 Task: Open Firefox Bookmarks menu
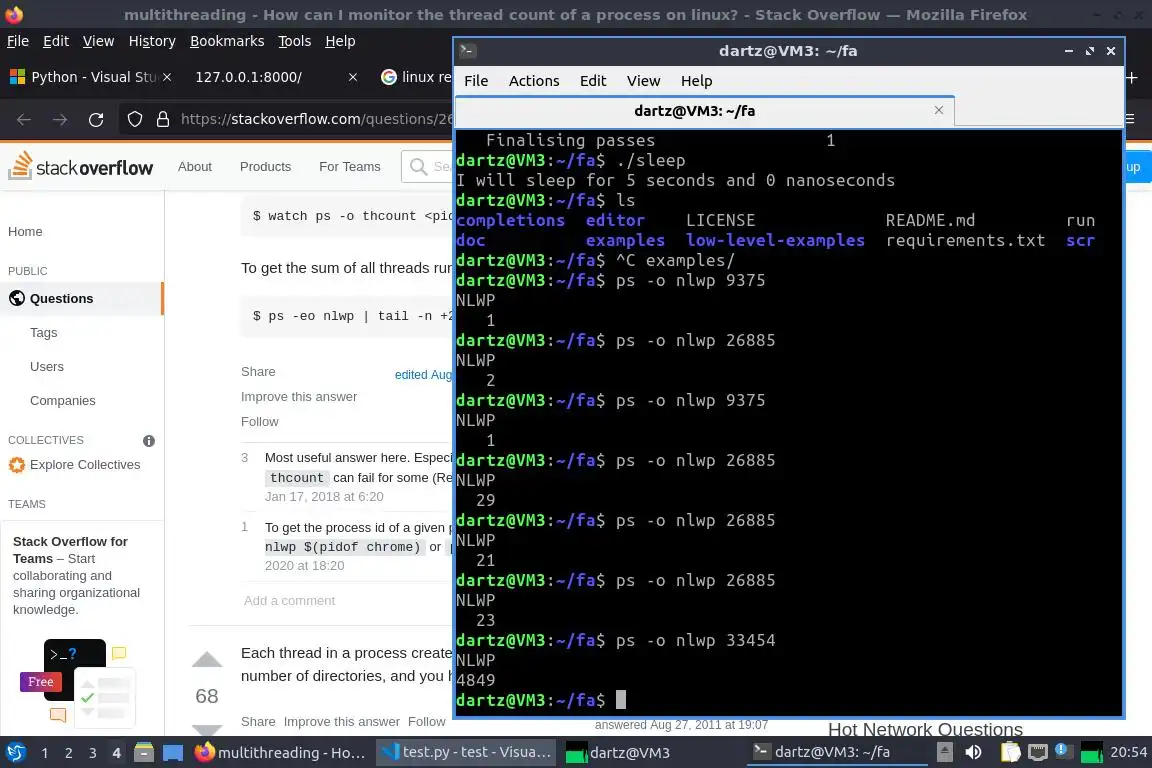point(227,41)
